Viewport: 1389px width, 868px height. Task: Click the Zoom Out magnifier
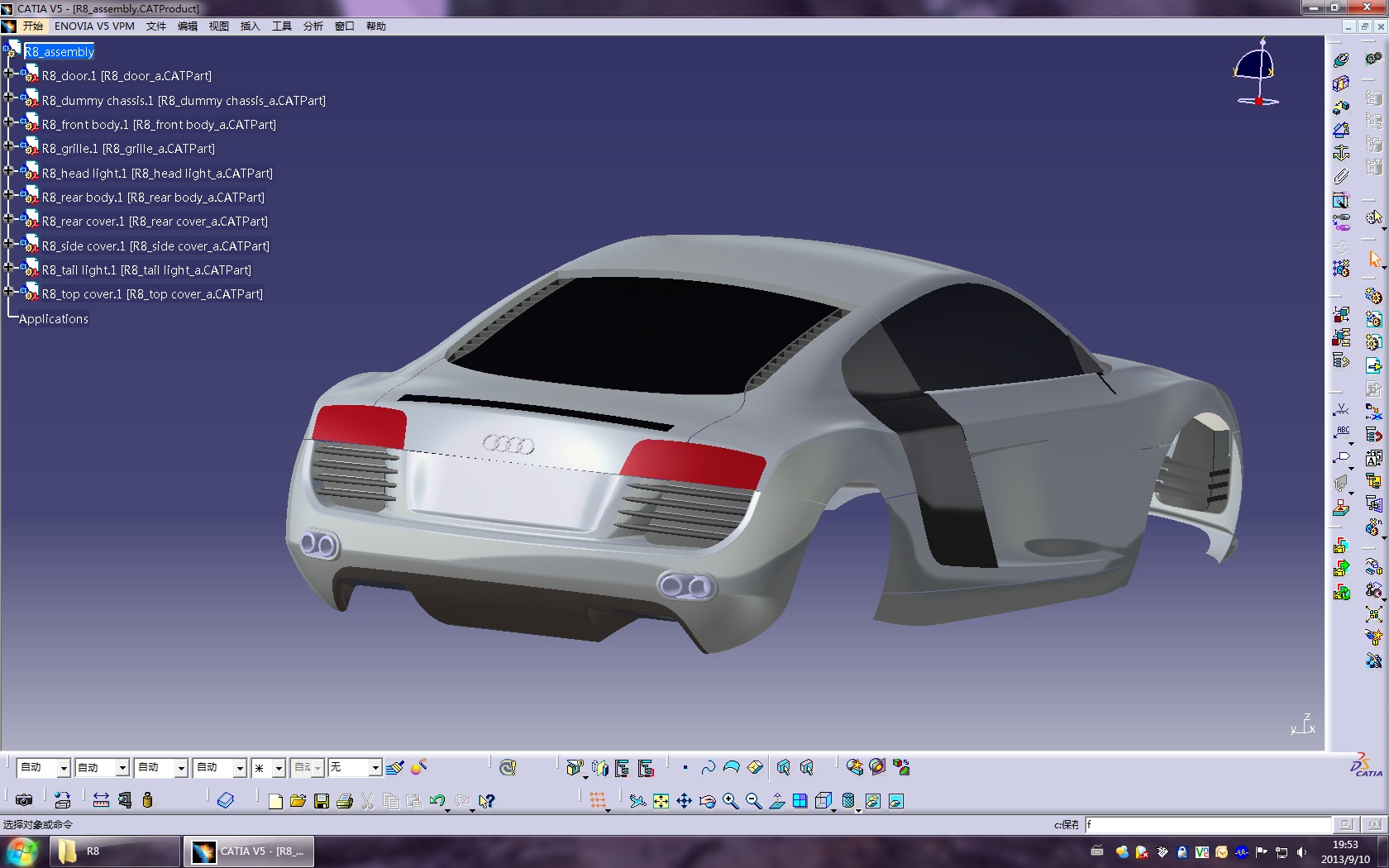pos(753,801)
